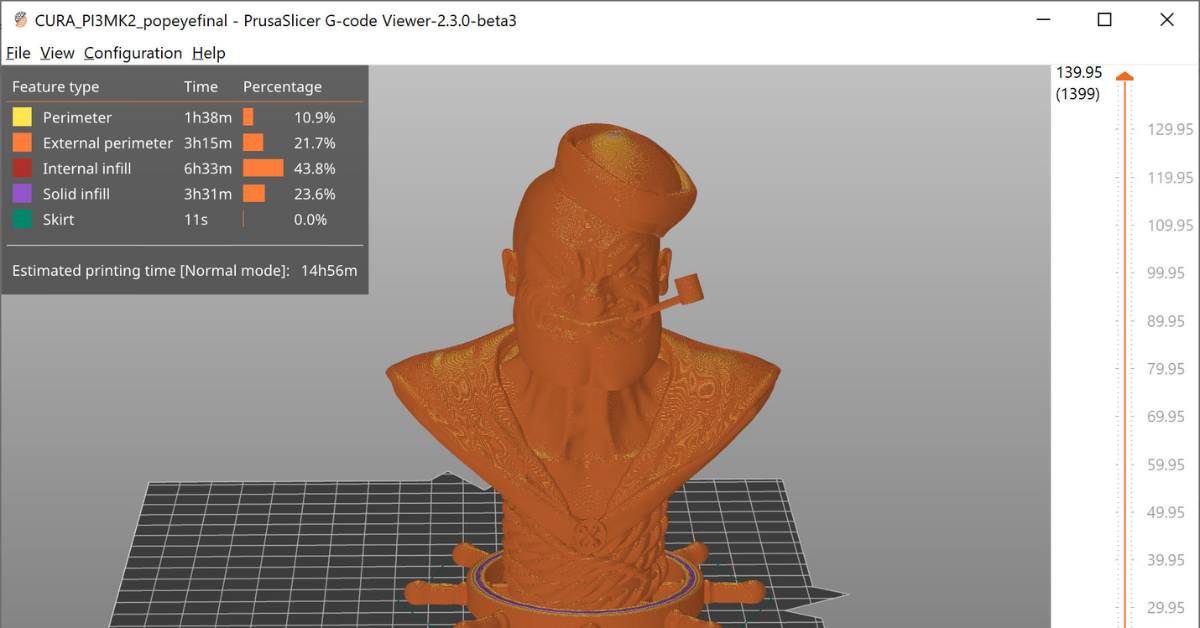
Task: Click the orange External perimeter swatch icon
Action: point(22,143)
